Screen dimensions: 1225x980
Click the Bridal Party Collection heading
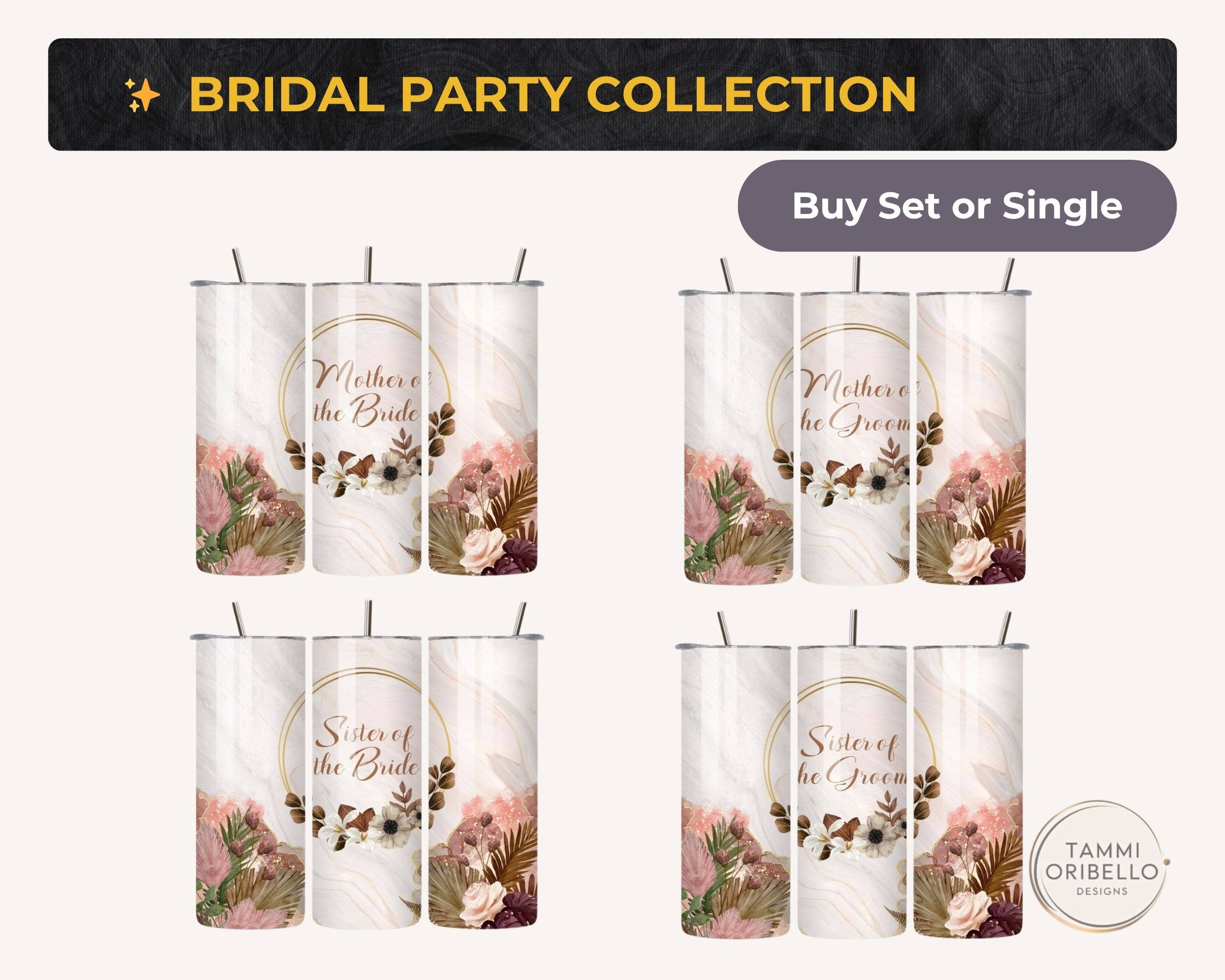552,94
